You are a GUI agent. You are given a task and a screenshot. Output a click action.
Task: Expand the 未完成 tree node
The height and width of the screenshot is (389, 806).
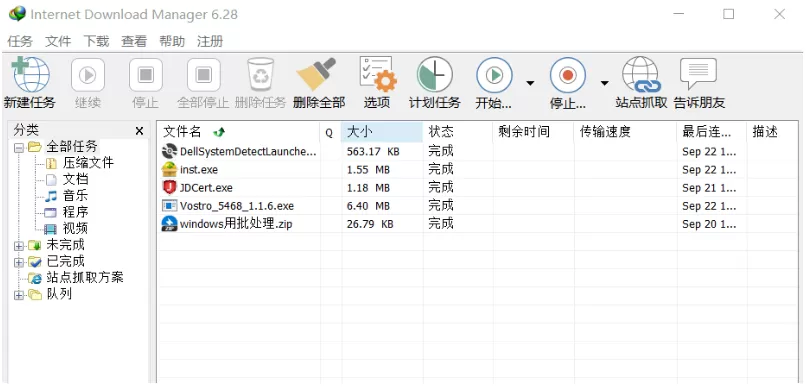(x=19, y=246)
